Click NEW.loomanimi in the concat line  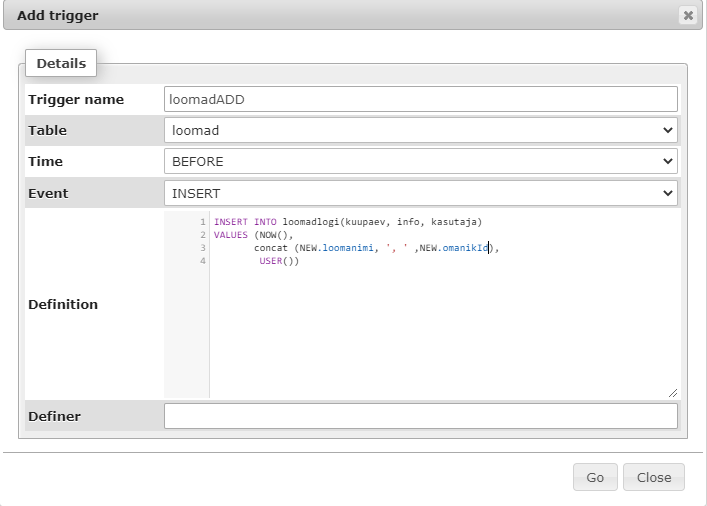pyautogui.click(x=336, y=248)
